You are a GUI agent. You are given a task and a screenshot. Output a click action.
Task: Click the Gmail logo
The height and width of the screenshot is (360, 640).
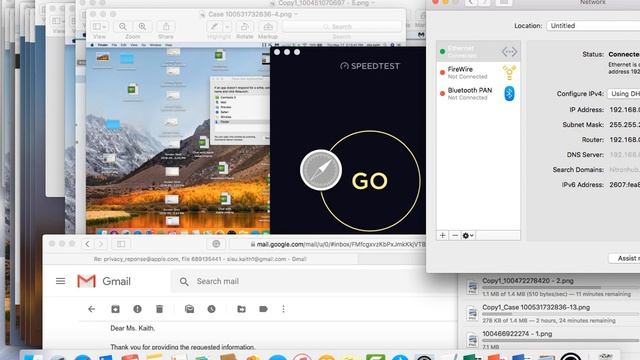[104, 281]
